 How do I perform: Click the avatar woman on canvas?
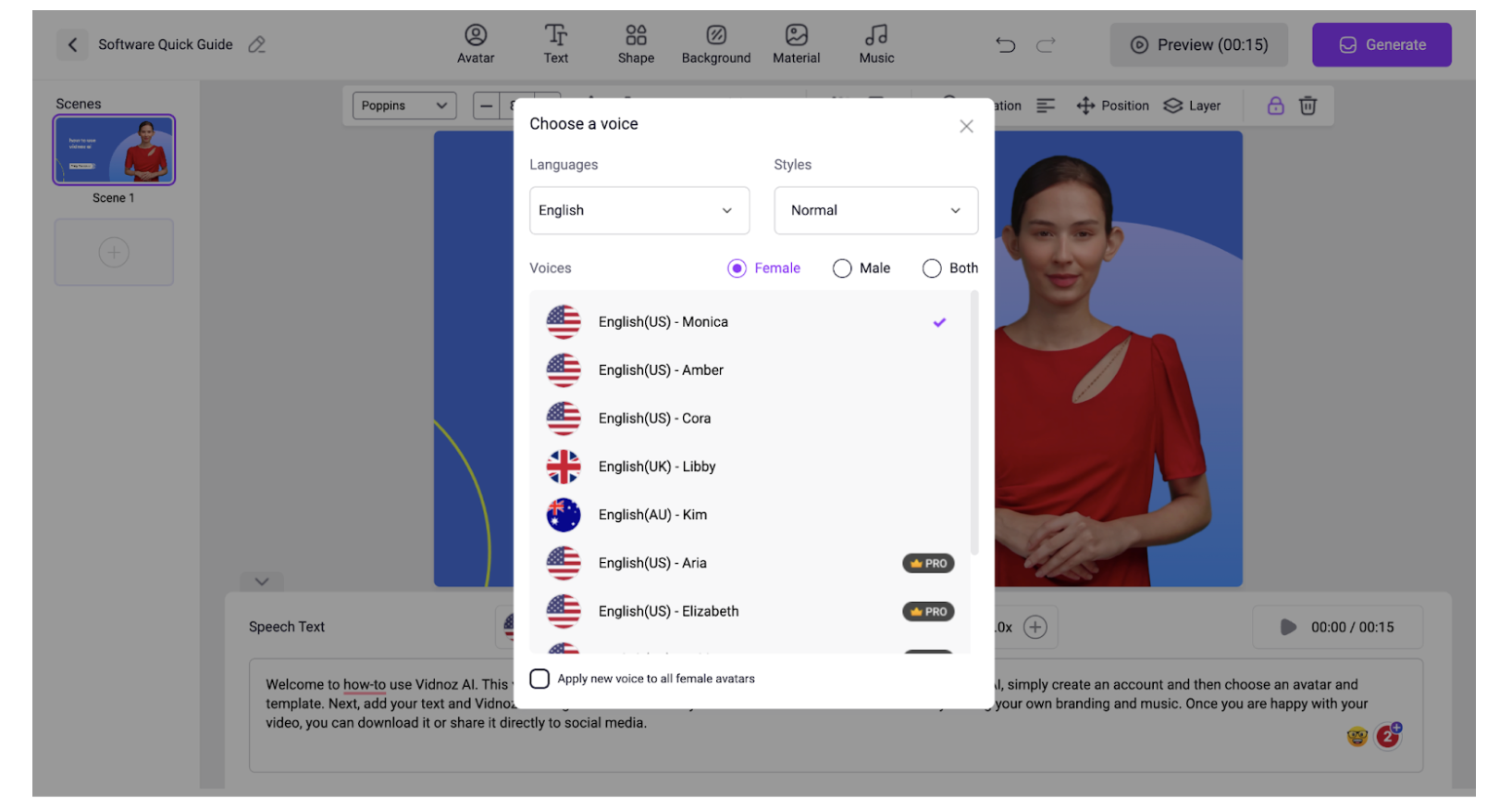(1101, 370)
